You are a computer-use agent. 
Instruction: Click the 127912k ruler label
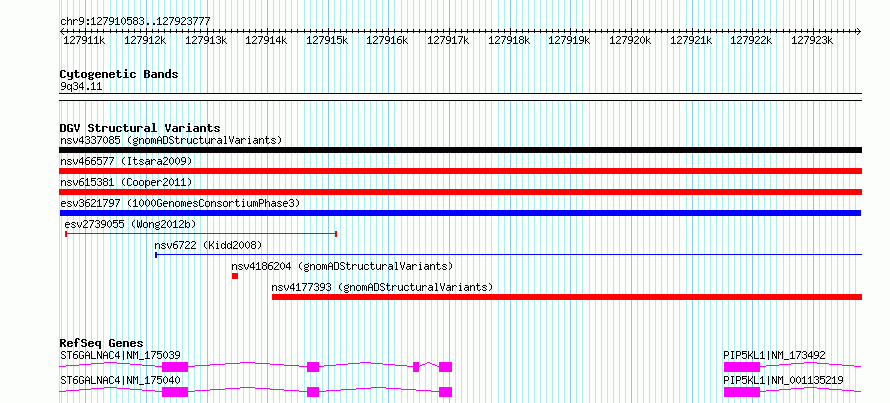(145, 40)
